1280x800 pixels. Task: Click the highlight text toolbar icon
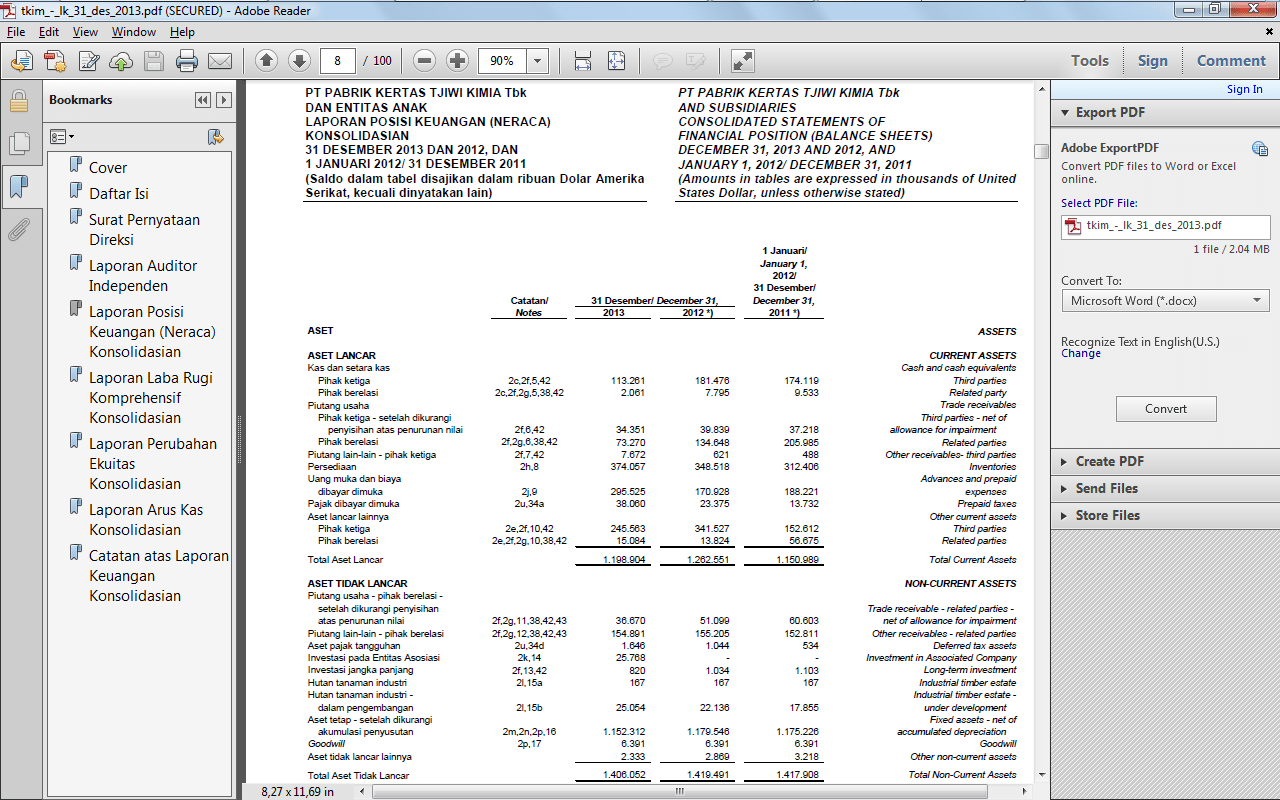coord(695,61)
